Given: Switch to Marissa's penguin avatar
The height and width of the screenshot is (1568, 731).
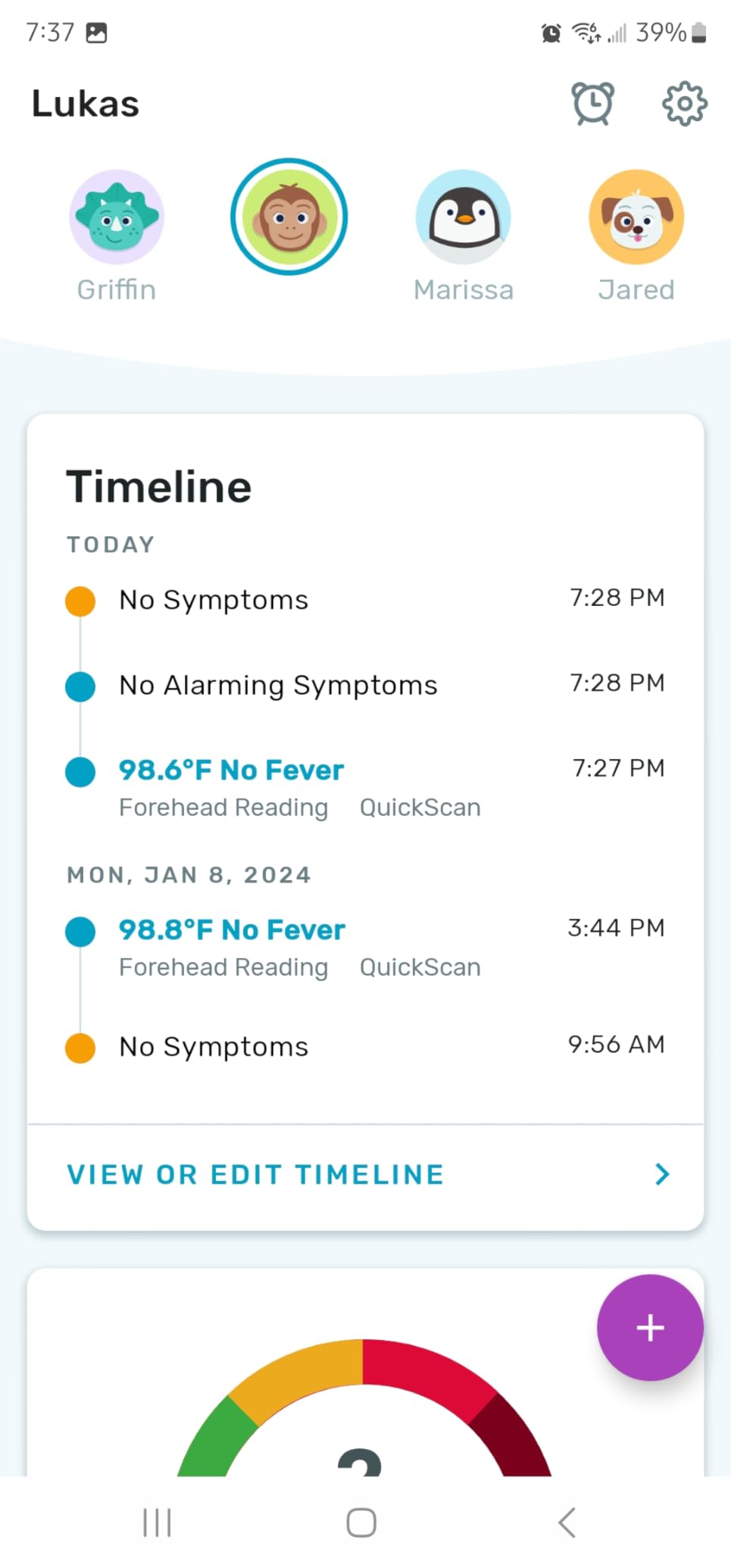Looking at the screenshot, I should [463, 217].
